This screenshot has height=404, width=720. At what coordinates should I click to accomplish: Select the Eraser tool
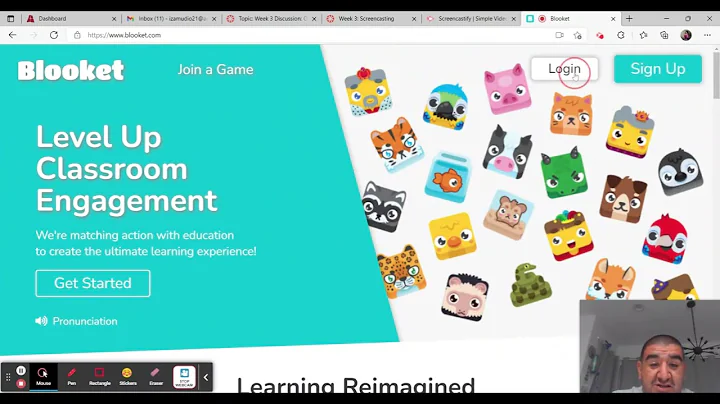click(x=156, y=377)
